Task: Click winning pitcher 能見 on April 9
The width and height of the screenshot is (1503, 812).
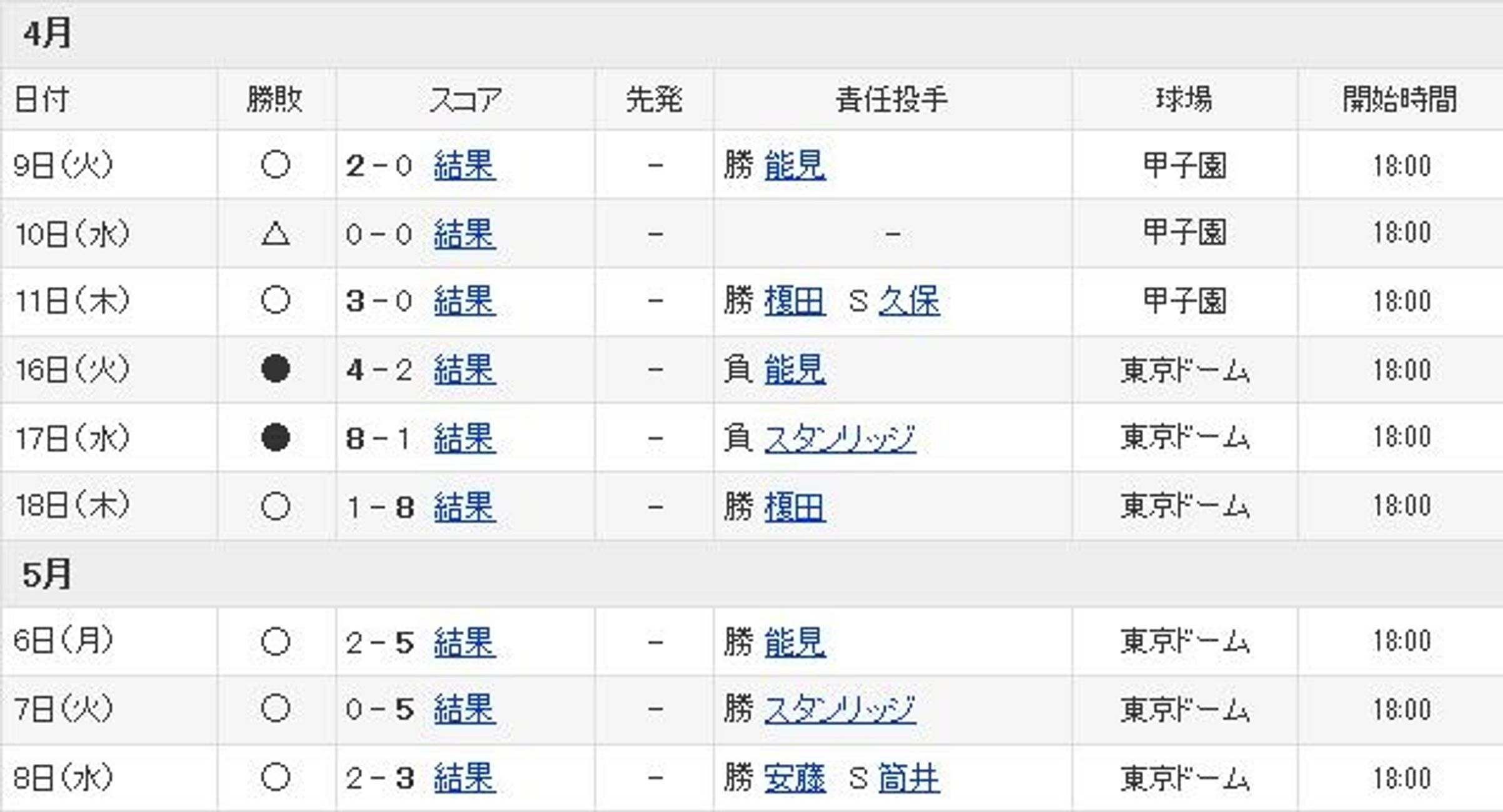Action: click(x=795, y=166)
